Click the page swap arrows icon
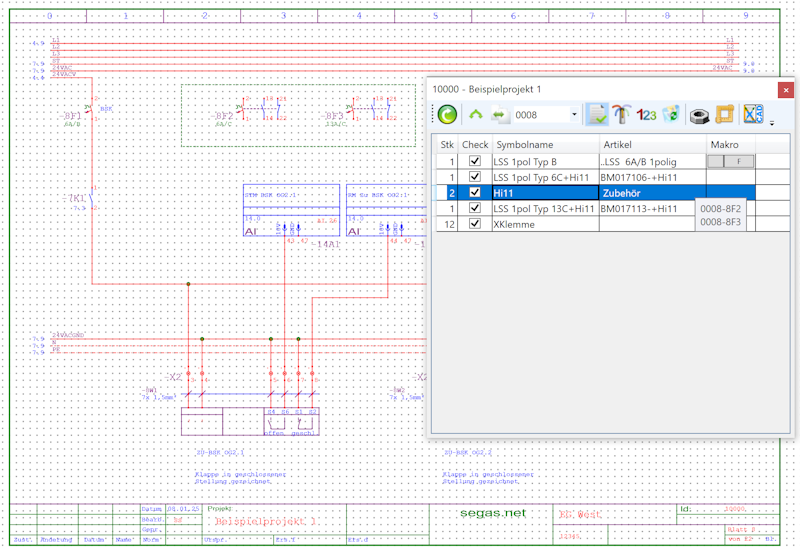 click(x=499, y=114)
